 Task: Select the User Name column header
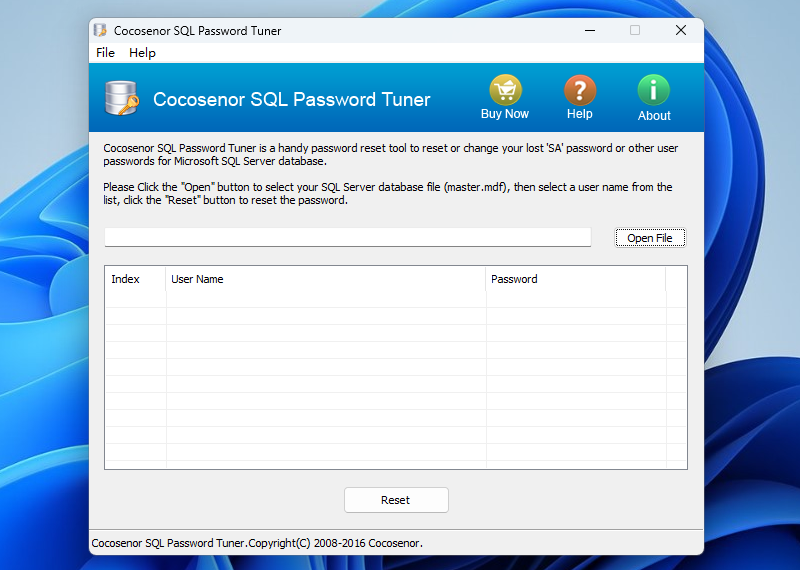(x=326, y=279)
